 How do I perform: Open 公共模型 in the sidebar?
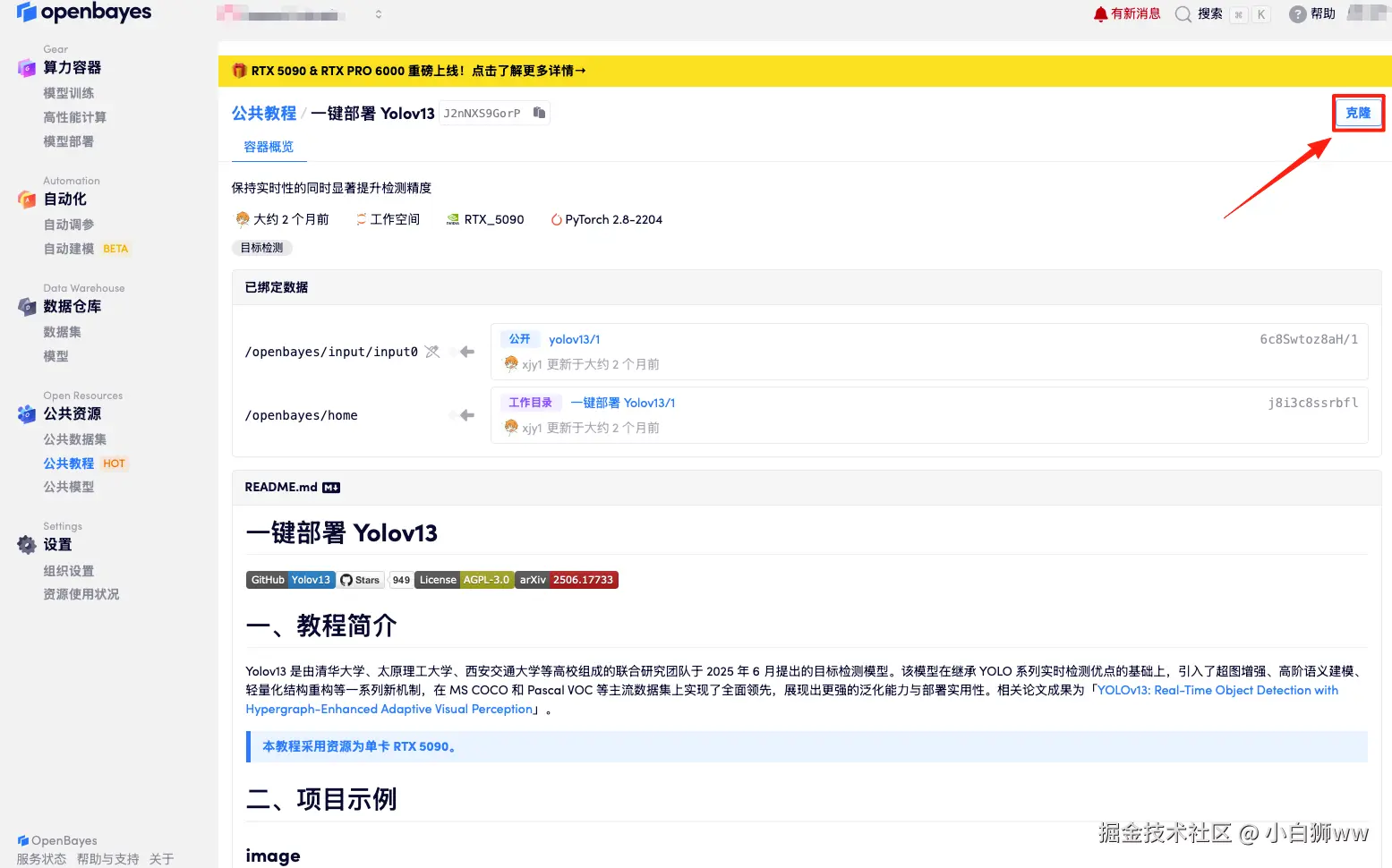[69, 487]
